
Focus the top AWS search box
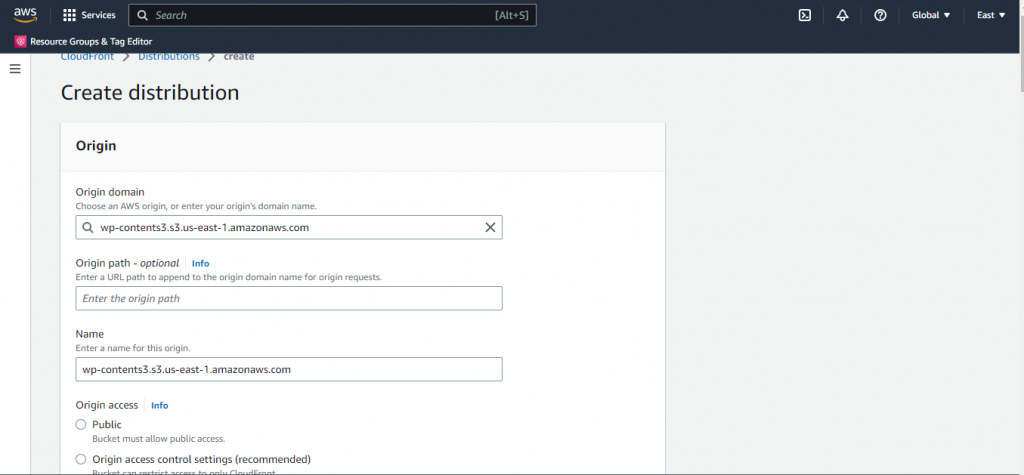332,15
